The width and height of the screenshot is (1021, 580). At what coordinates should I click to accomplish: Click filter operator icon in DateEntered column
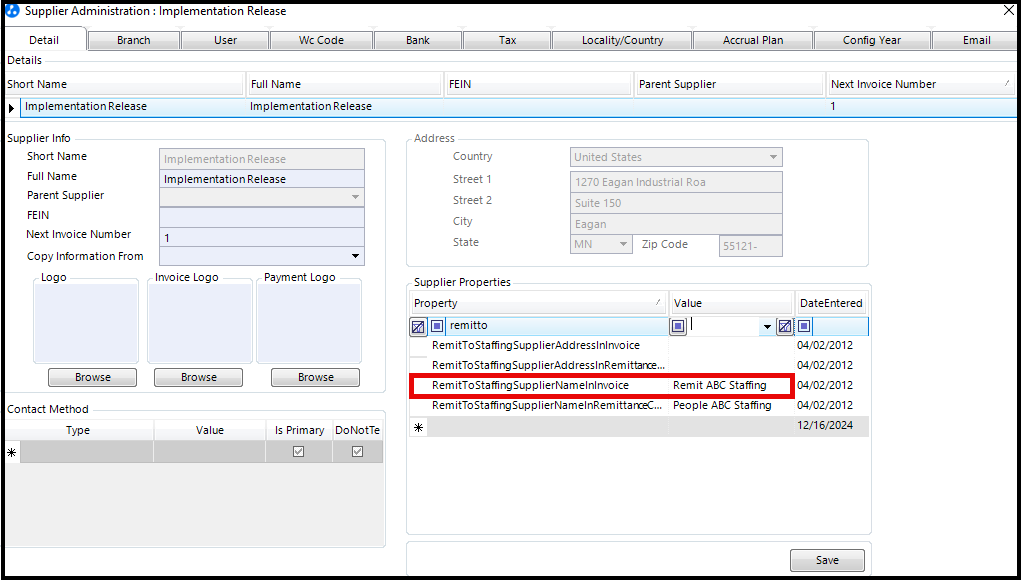pyautogui.click(x=804, y=326)
